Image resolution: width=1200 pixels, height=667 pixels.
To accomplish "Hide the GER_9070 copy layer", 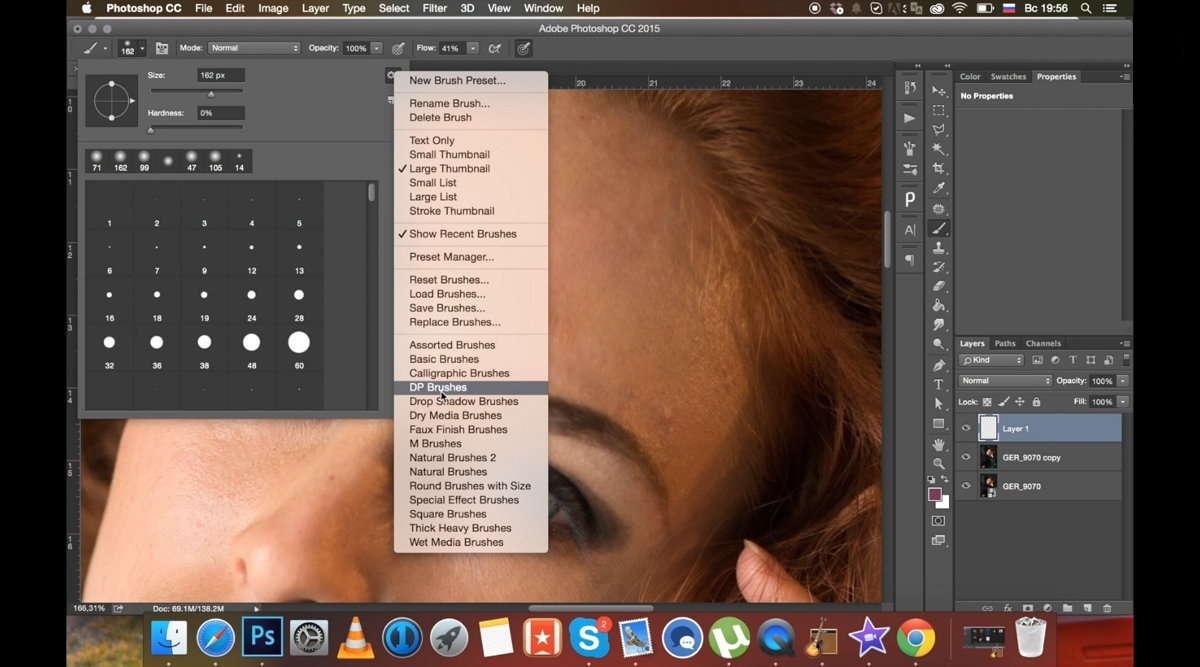I will (x=966, y=457).
